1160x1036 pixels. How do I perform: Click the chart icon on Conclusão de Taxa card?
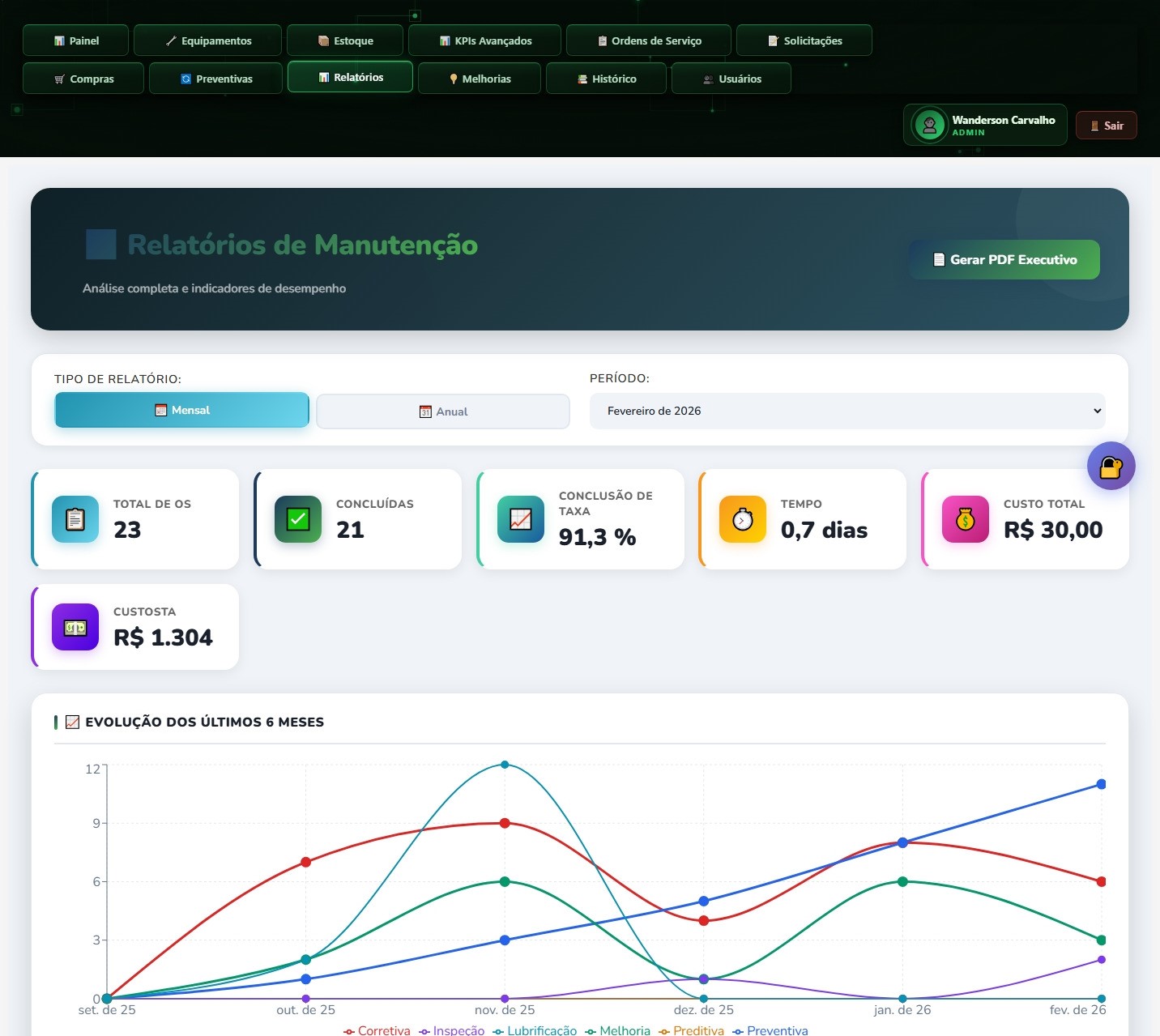[521, 519]
